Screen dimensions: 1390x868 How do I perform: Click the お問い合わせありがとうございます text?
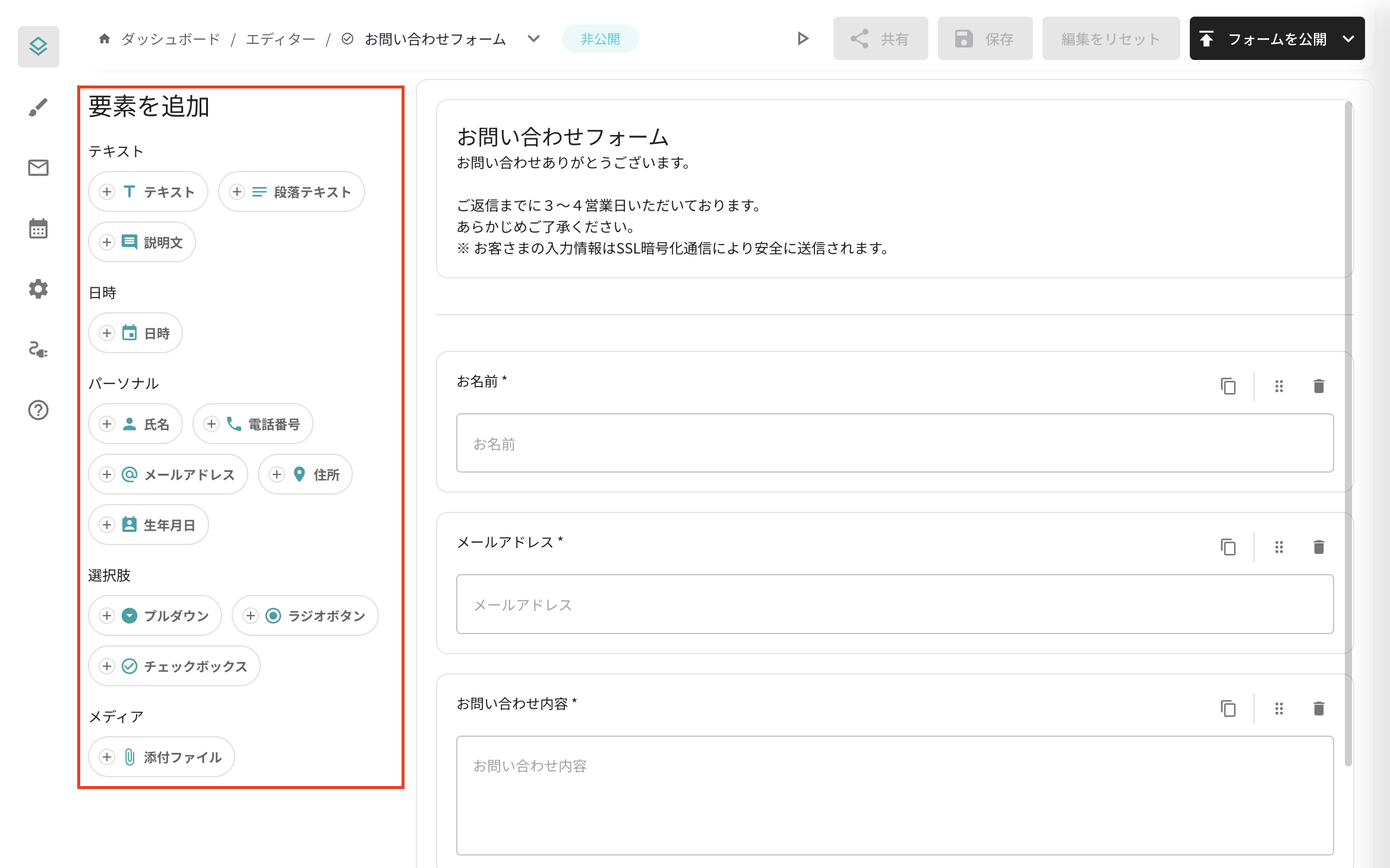pyautogui.click(x=573, y=163)
